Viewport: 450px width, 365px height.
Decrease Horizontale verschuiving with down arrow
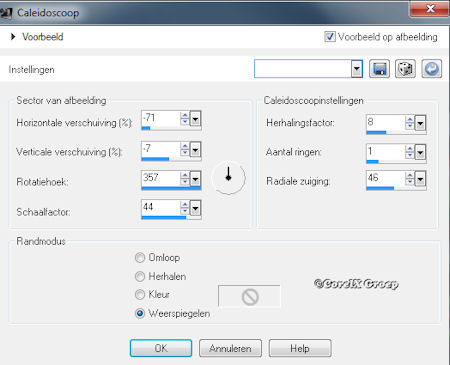pyautogui.click(x=185, y=122)
